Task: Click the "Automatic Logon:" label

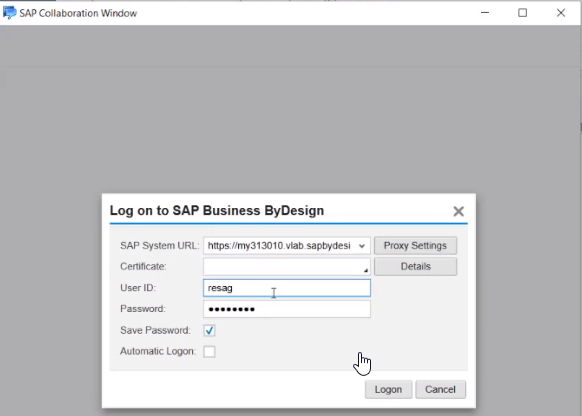Action: point(158,351)
